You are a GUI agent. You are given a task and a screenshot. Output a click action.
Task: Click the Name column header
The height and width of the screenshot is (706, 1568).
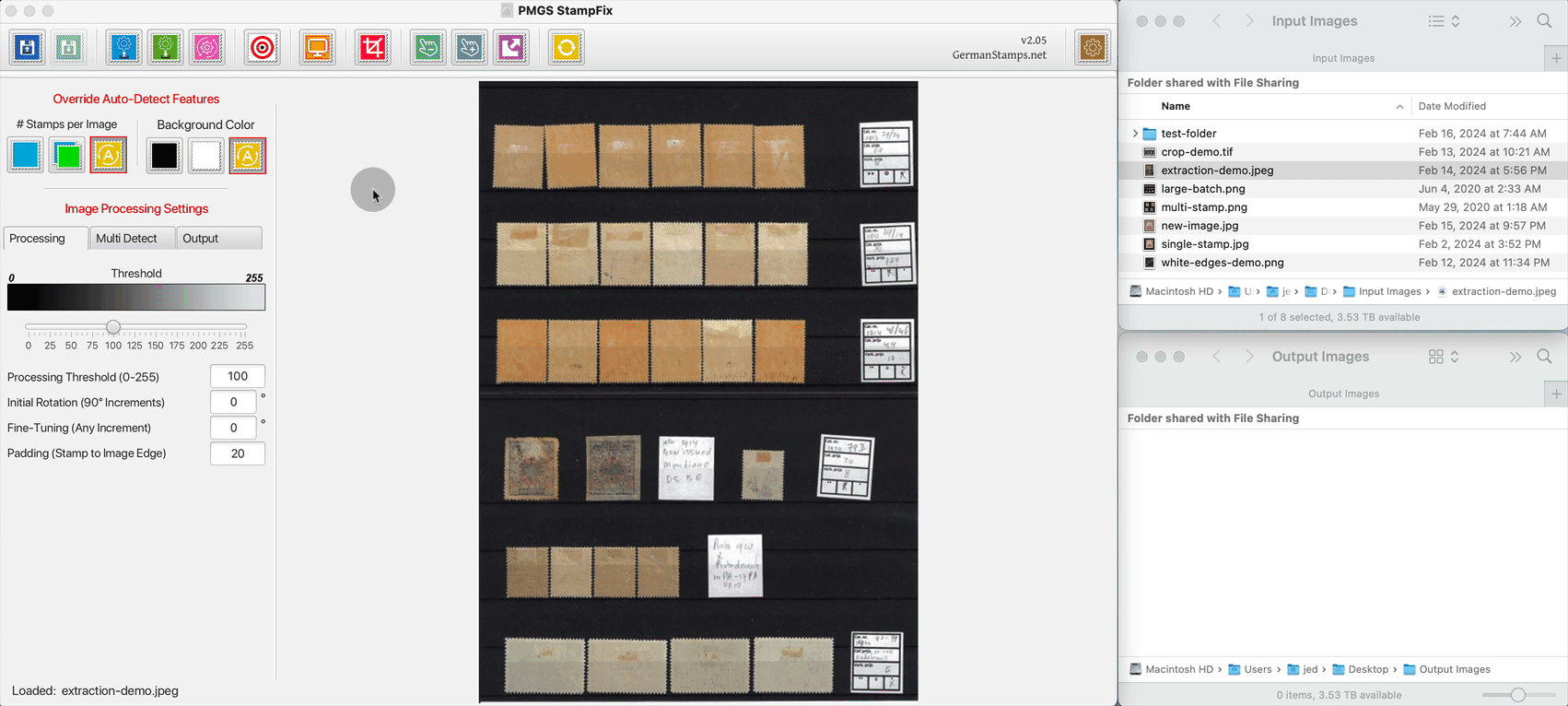tap(1176, 106)
